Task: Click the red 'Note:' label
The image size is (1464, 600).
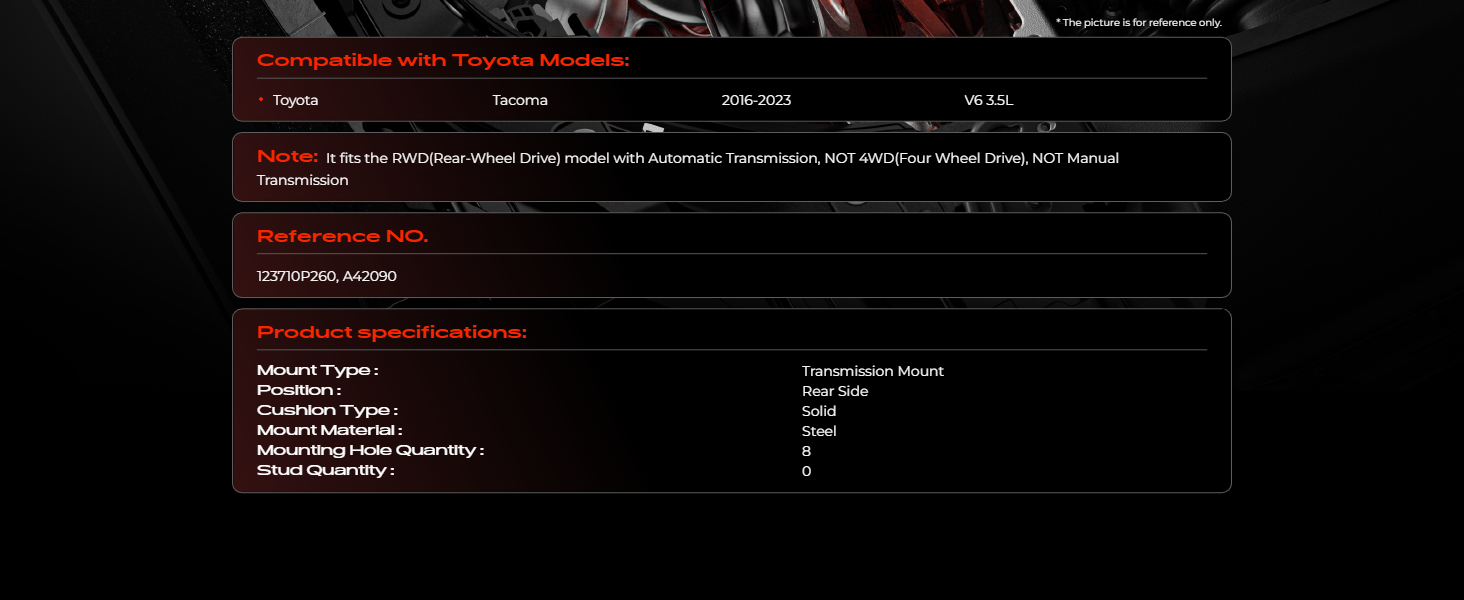Action: click(x=288, y=157)
